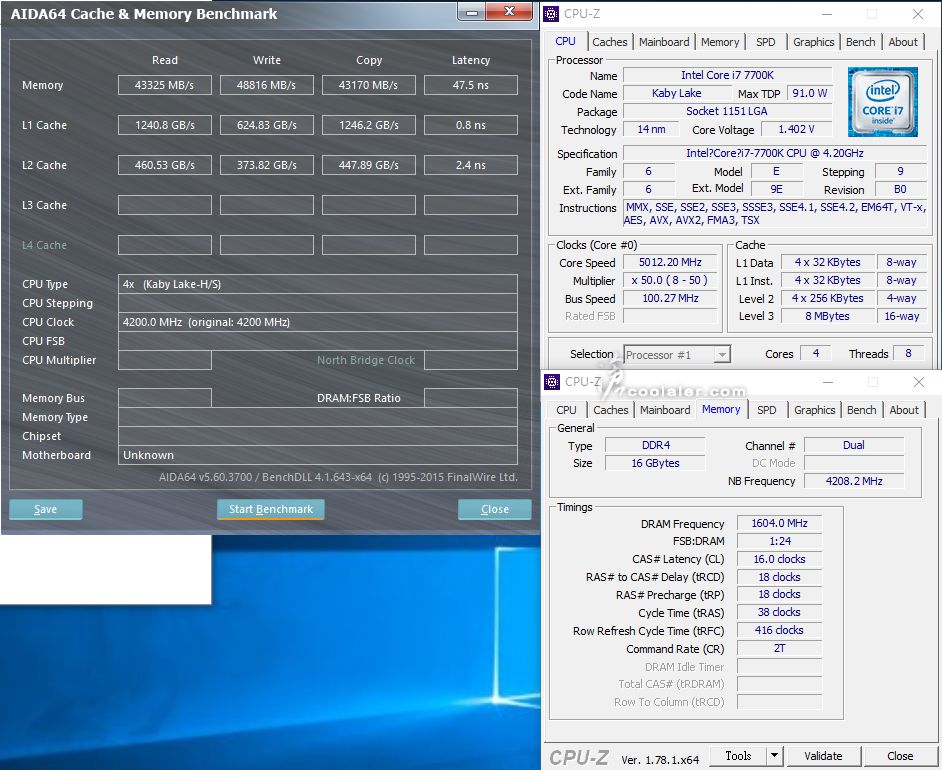Click Core Voltage value 1.402 V
Screen dimensions: 942x770
pyautogui.click(x=797, y=129)
